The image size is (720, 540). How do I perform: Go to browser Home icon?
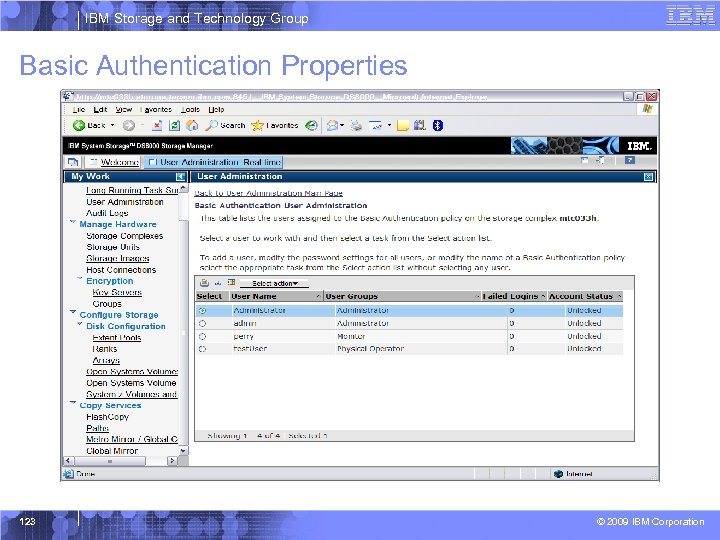pyautogui.click(x=192, y=125)
